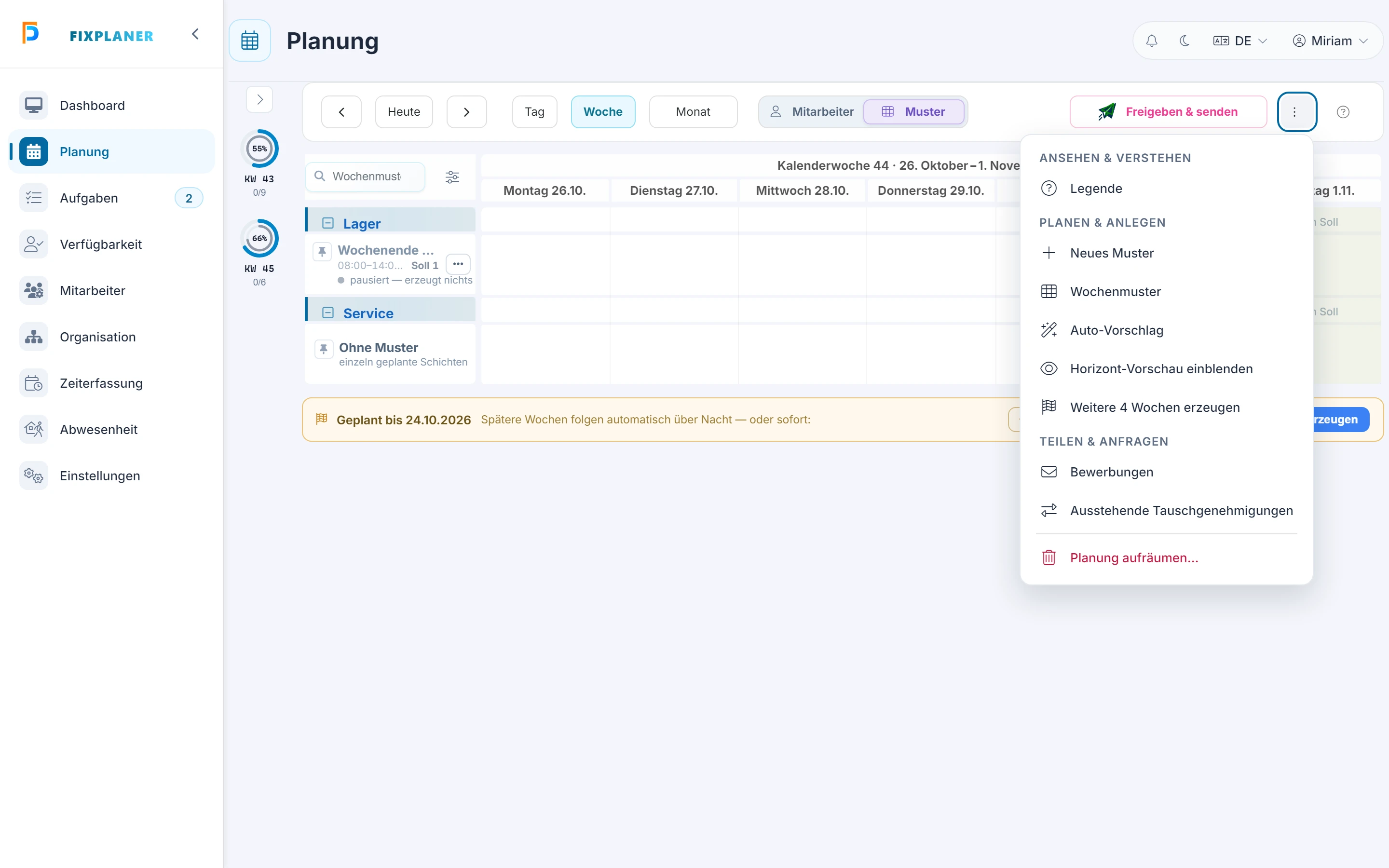Click the Planung calendar icon next to the page title
Viewport: 1389px width, 868px height.
coord(250,41)
